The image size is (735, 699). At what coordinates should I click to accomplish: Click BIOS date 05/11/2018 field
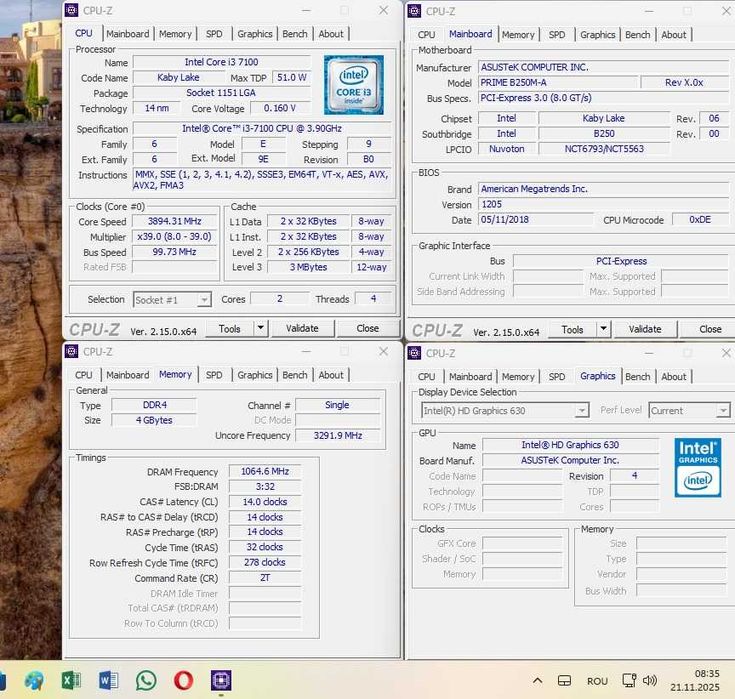point(535,220)
